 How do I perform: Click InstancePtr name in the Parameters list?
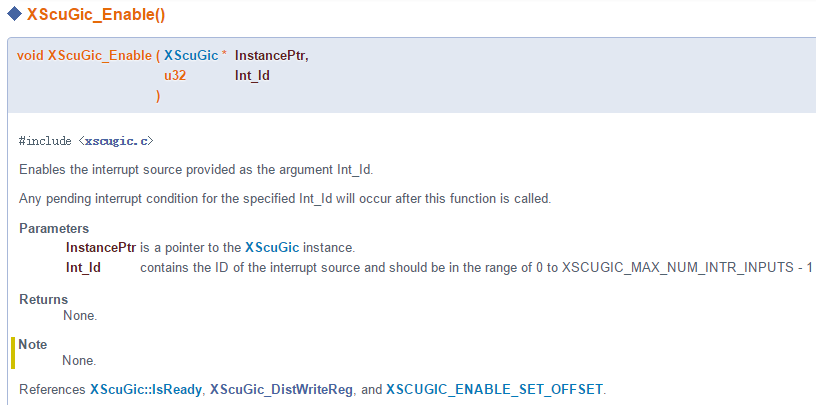click(x=100, y=247)
